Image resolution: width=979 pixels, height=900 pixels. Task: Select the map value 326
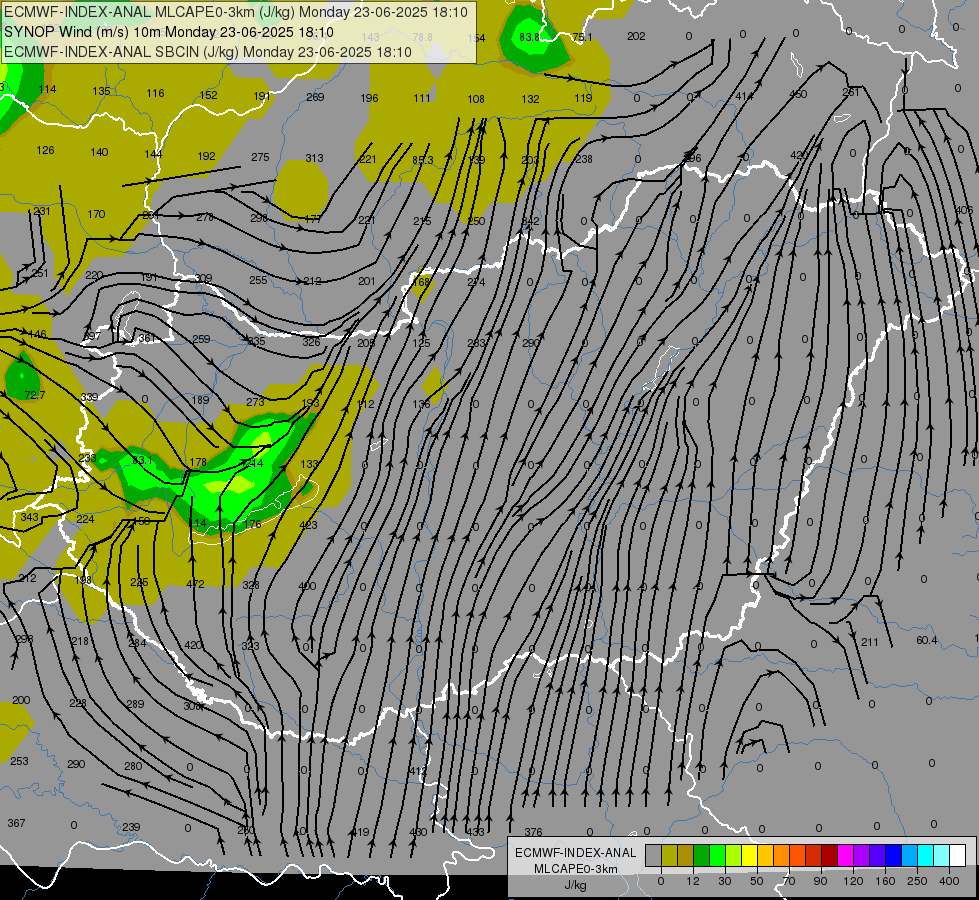[311, 342]
